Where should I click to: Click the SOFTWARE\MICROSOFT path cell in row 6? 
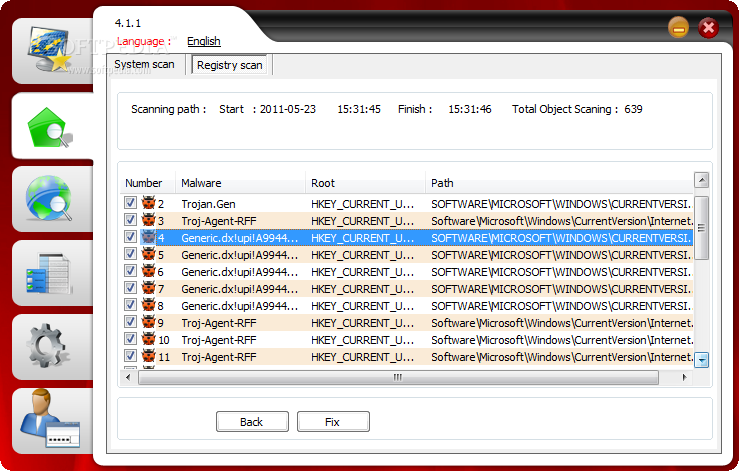click(561, 272)
